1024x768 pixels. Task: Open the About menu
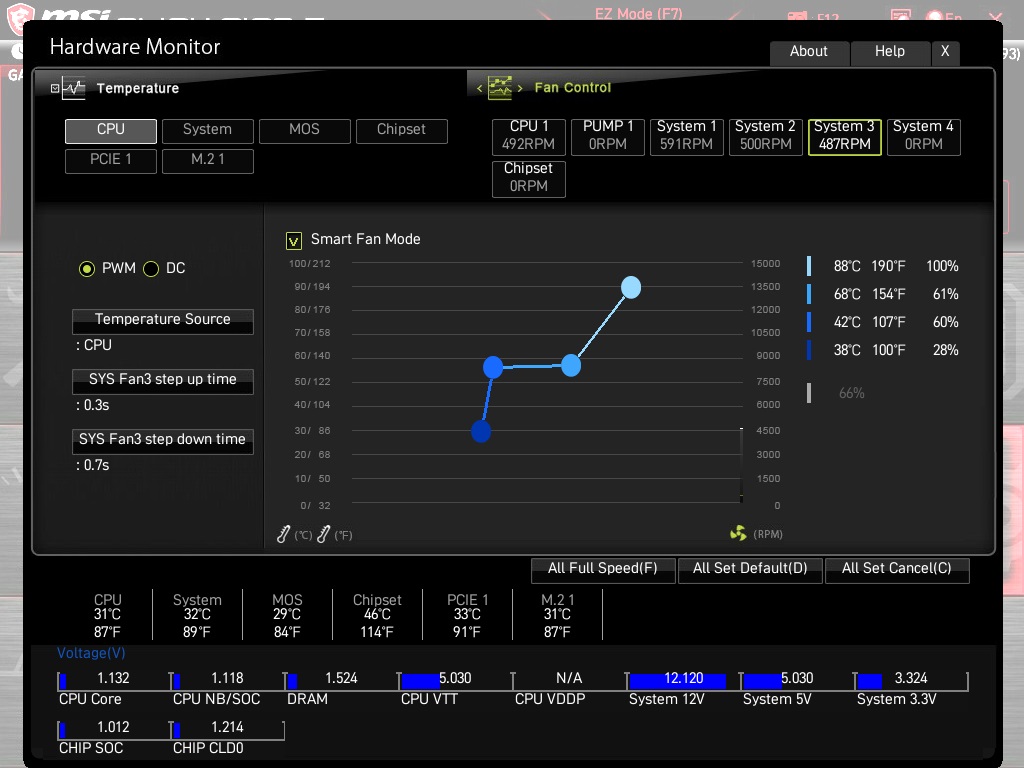(809, 52)
